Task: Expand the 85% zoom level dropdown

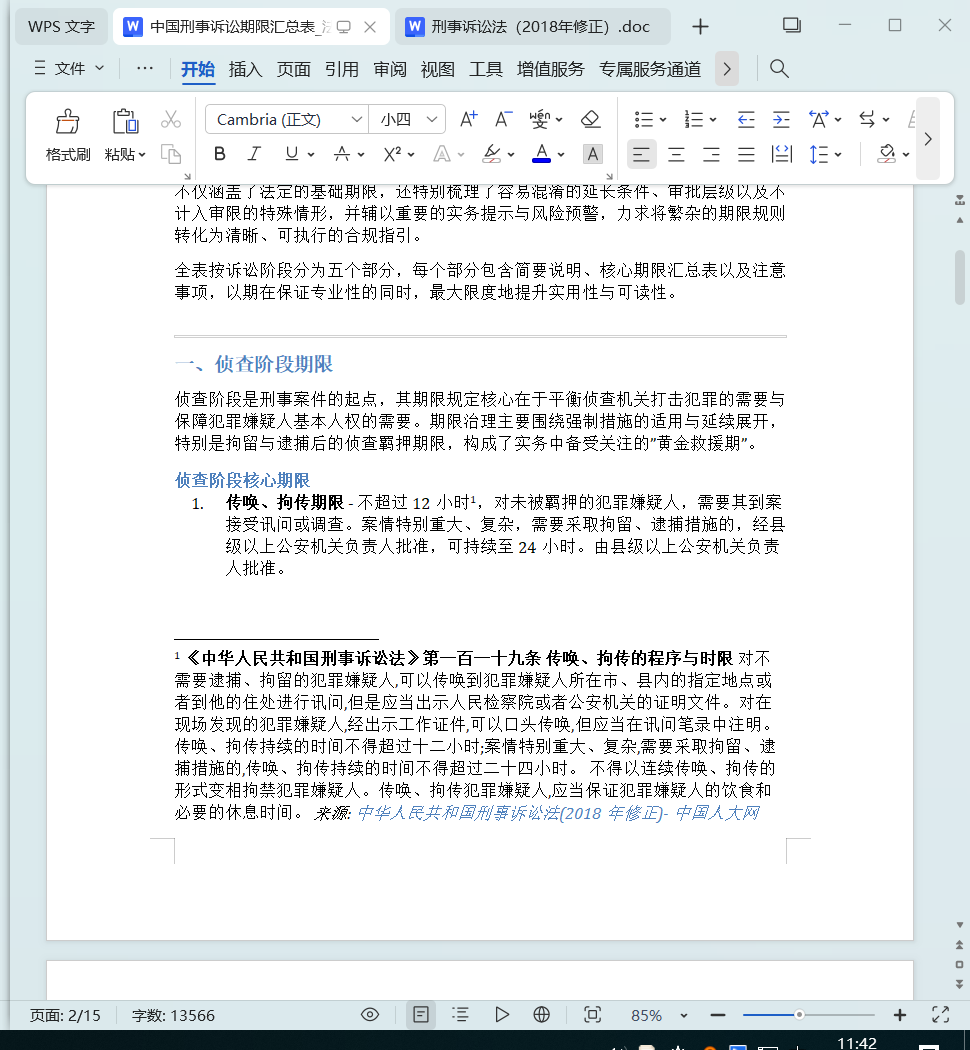Action: 684,1015
